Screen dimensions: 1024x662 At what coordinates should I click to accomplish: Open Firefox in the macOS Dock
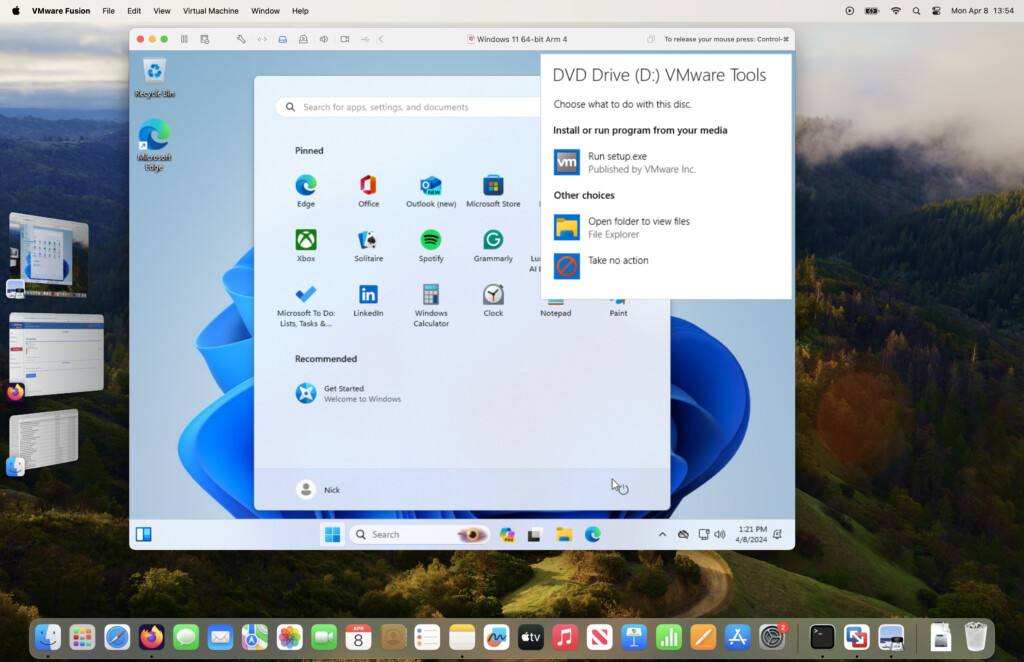click(152, 637)
